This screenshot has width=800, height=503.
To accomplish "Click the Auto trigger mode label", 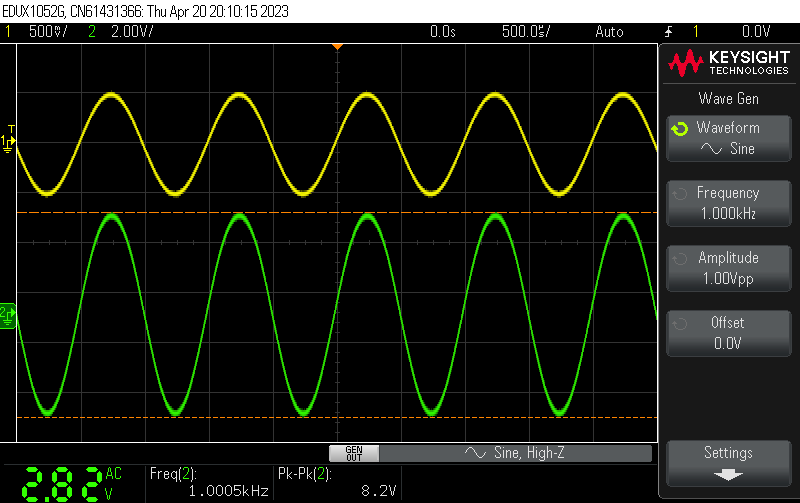I will (x=609, y=32).
